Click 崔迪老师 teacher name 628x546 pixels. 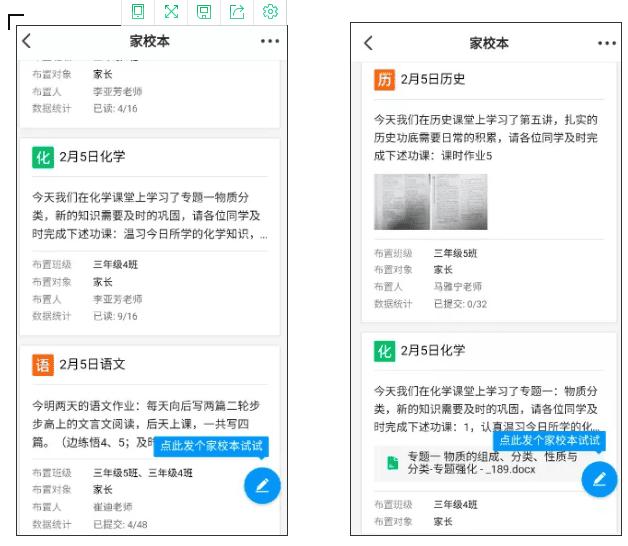(x=113, y=507)
